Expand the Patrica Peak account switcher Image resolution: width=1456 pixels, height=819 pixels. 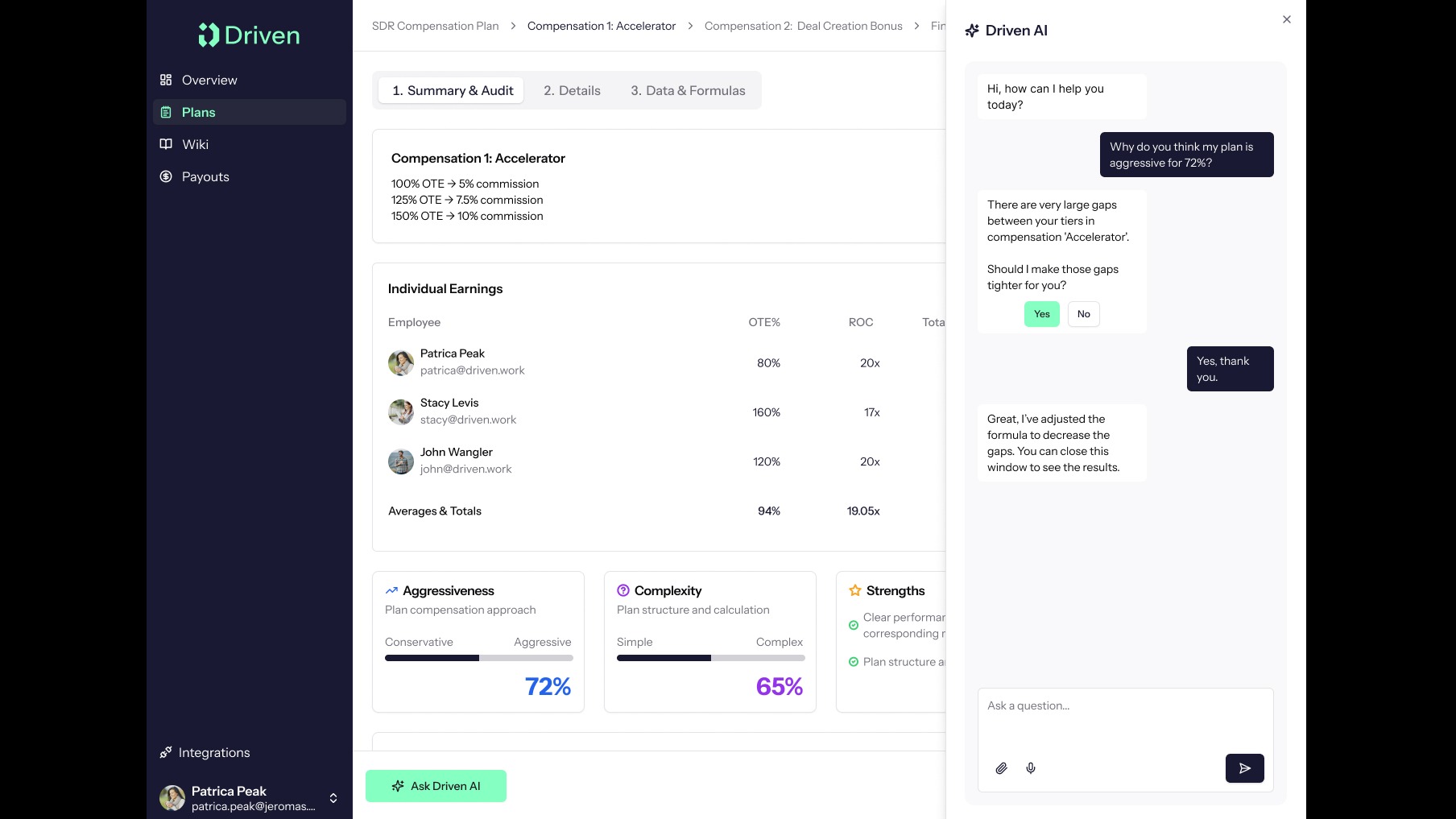tap(333, 798)
